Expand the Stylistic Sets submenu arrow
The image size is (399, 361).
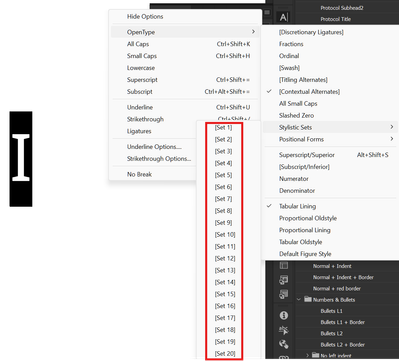pos(392,127)
